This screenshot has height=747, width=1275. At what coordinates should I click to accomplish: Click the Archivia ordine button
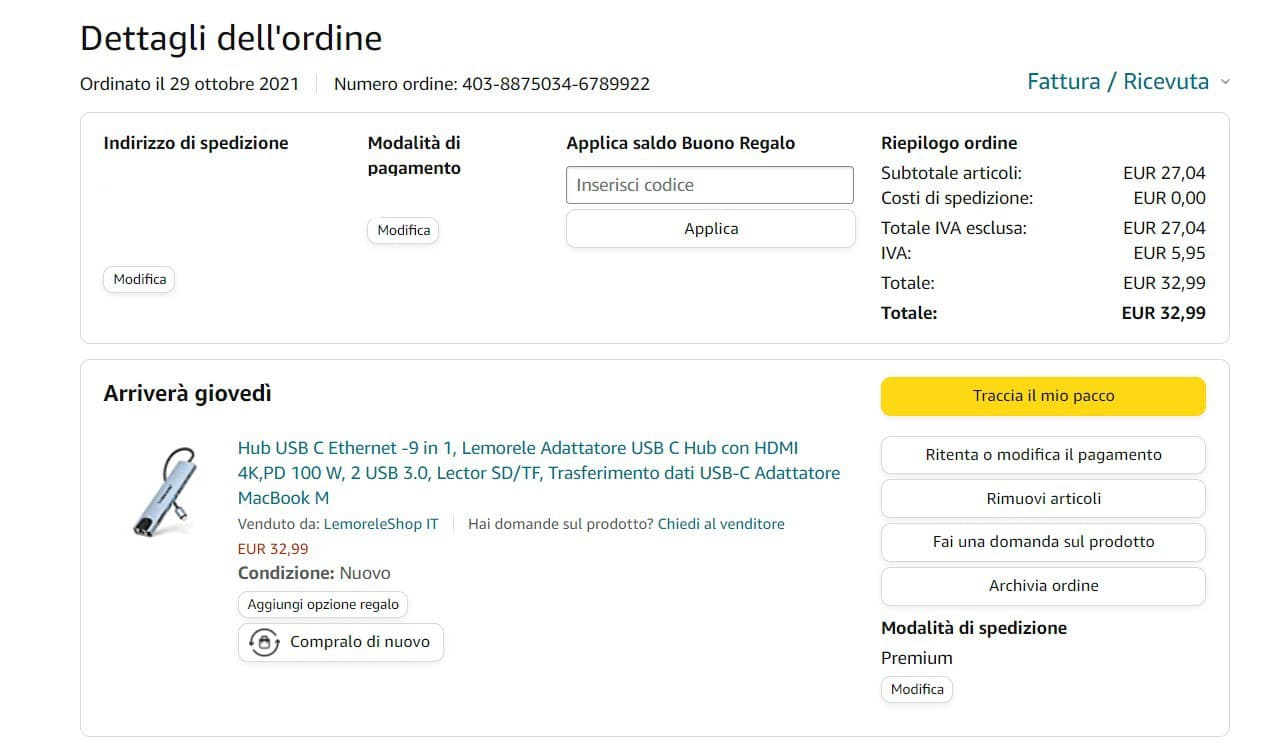click(x=1043, y=586)
